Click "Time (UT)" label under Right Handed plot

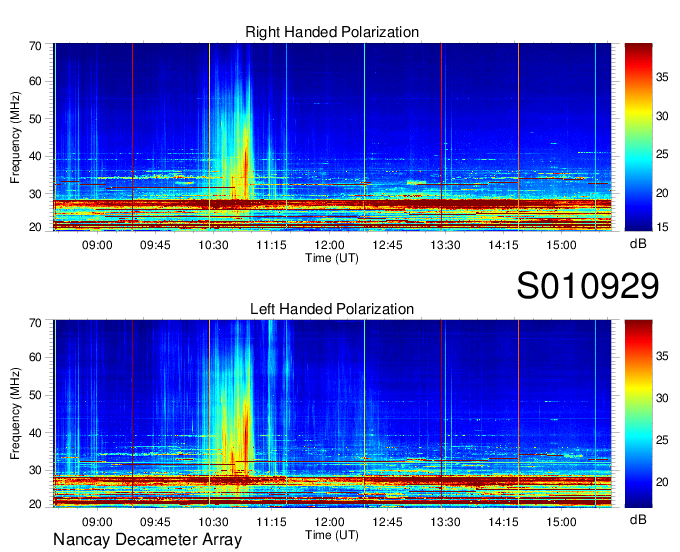coord(332,258)
